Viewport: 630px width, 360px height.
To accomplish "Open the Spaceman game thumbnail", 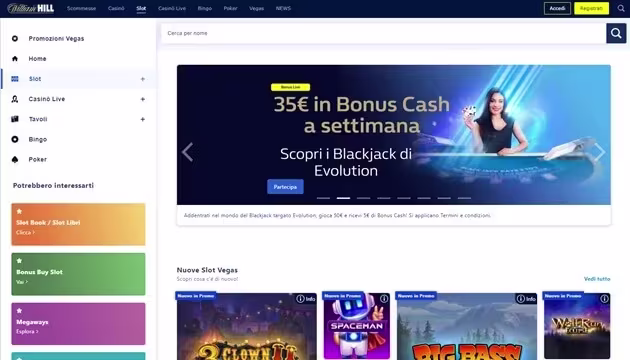I will click(357, 326).
